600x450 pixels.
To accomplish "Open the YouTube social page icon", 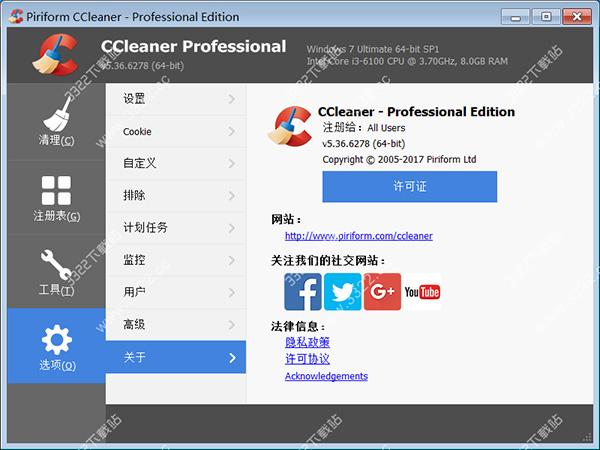I will click(422, 292).
